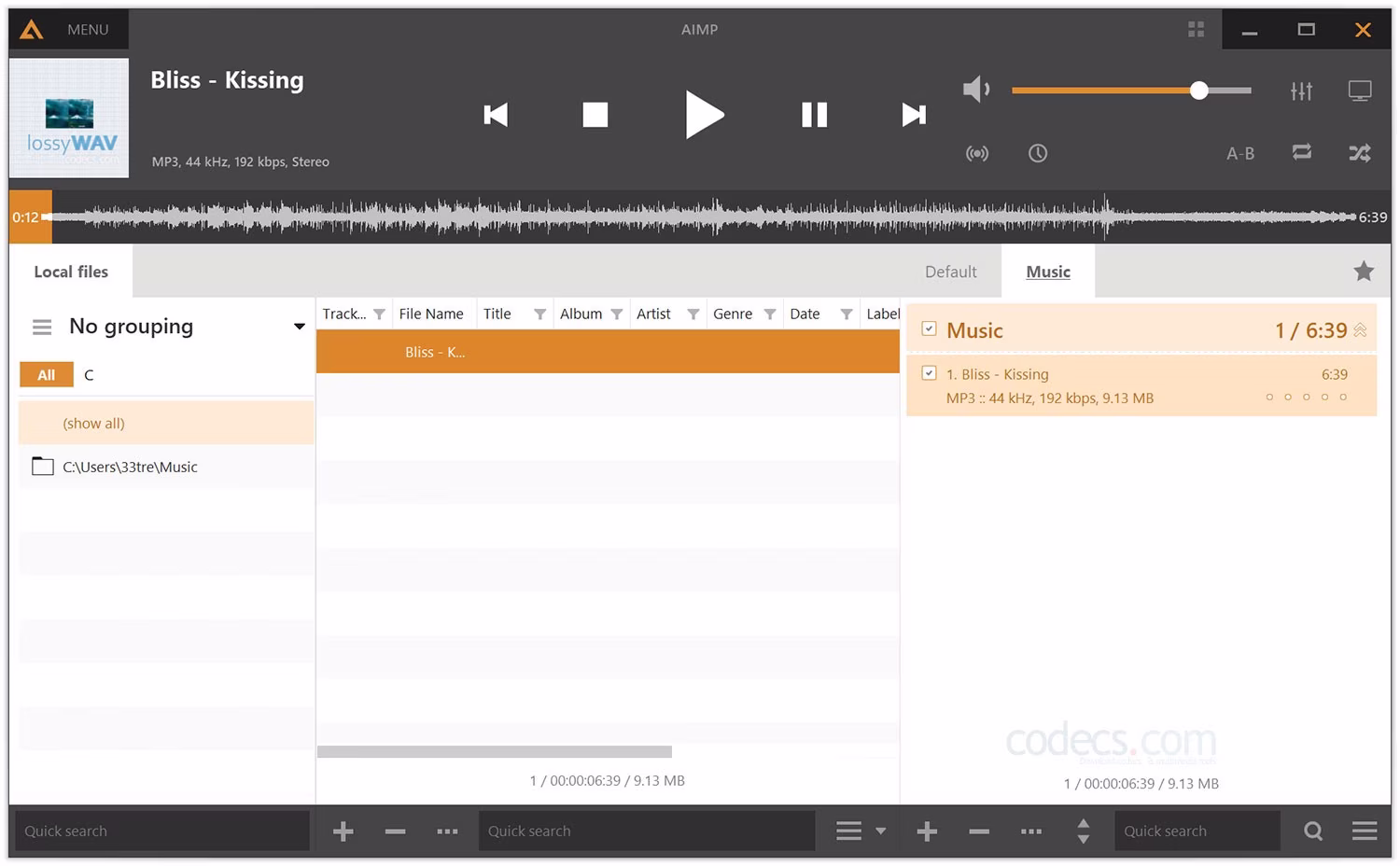Click the library horizontal scrollbar
1400x866 pixels.
[495, 751]
